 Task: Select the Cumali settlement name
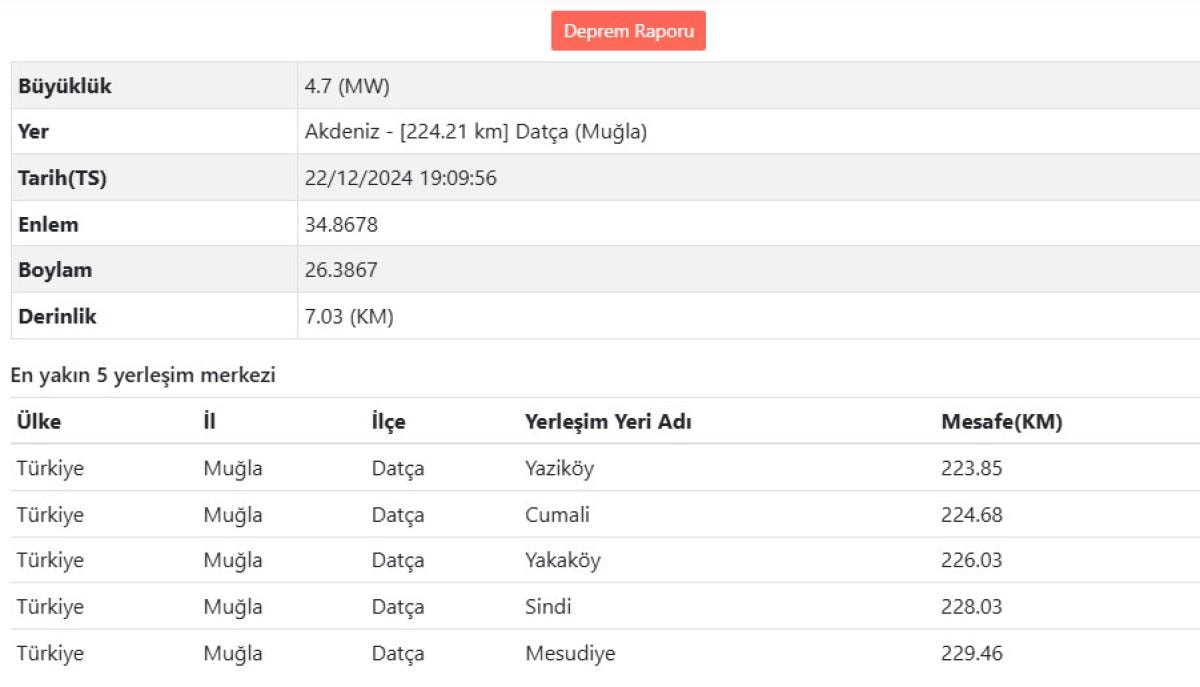coord(557,515)
